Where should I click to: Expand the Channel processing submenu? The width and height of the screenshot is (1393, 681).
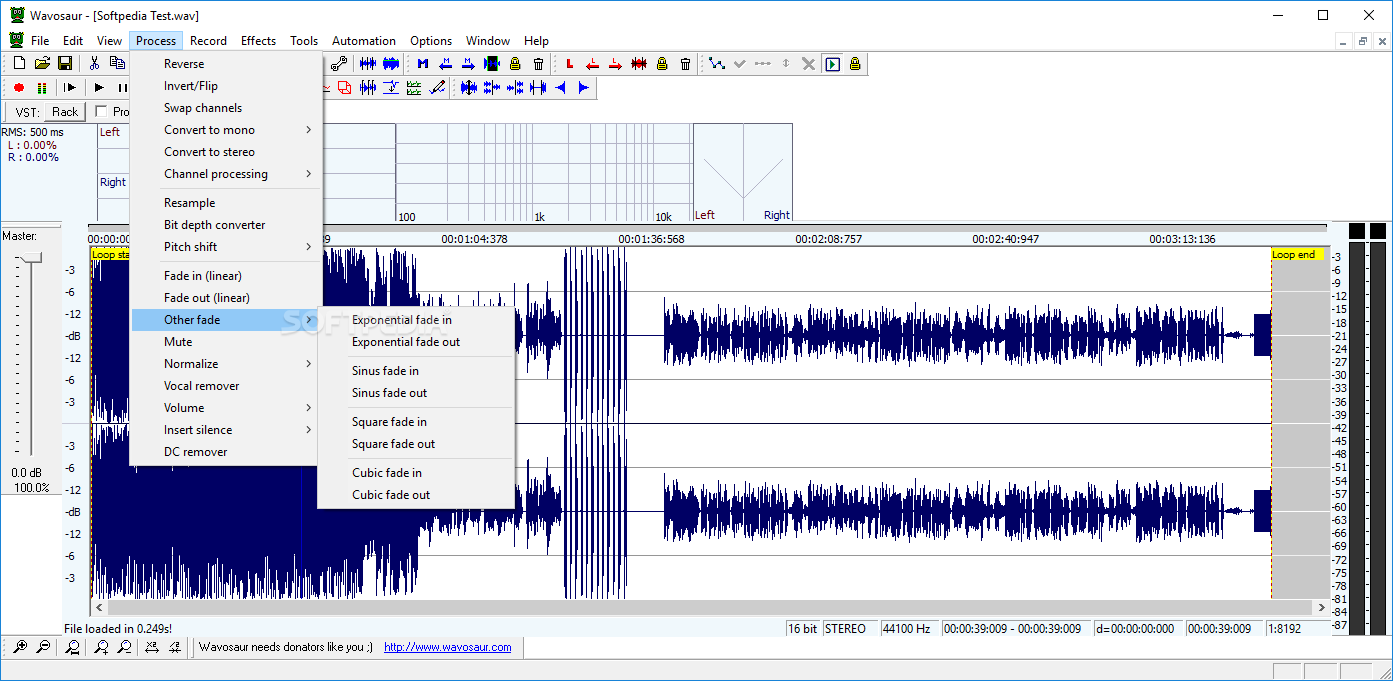pos(226,174)
